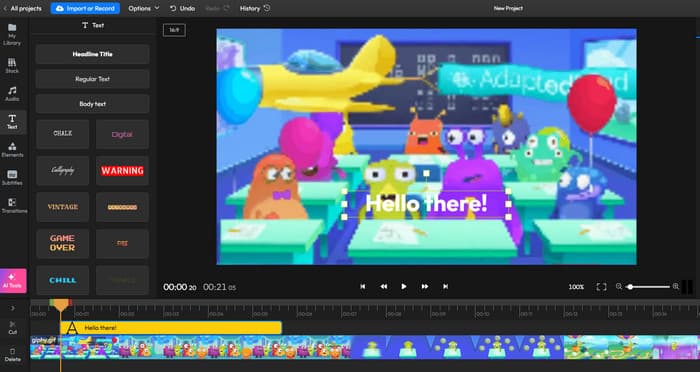Click the current time 00:00 display

point(179,287)
